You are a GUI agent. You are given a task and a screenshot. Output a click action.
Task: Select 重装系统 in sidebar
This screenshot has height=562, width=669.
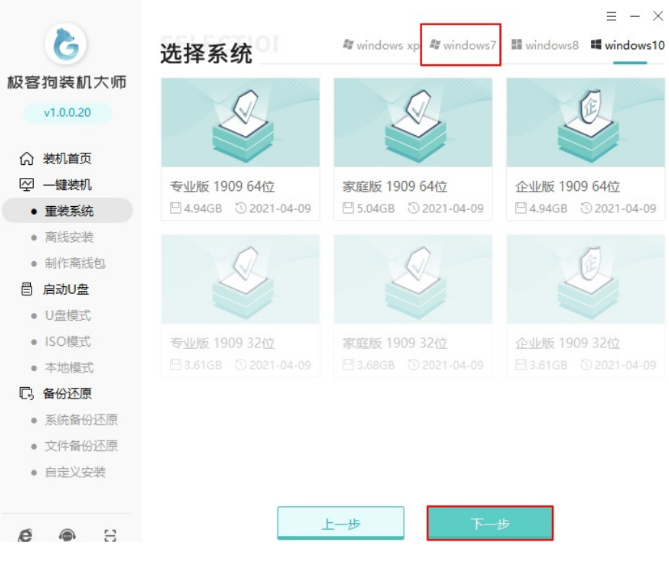(67, 210)
